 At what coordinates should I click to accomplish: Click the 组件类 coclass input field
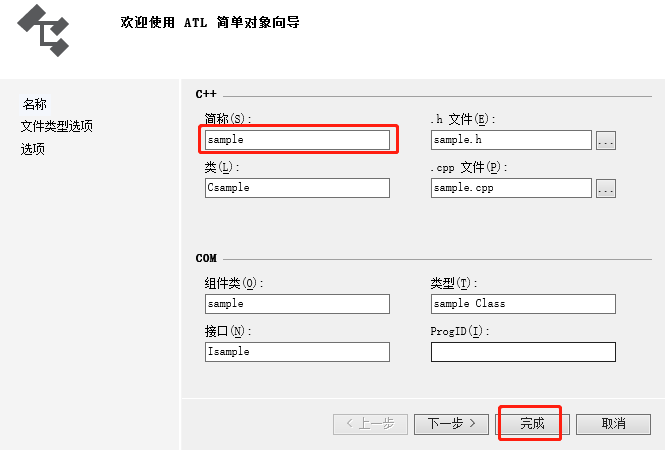pyautogui.click(x=297, y=304)
